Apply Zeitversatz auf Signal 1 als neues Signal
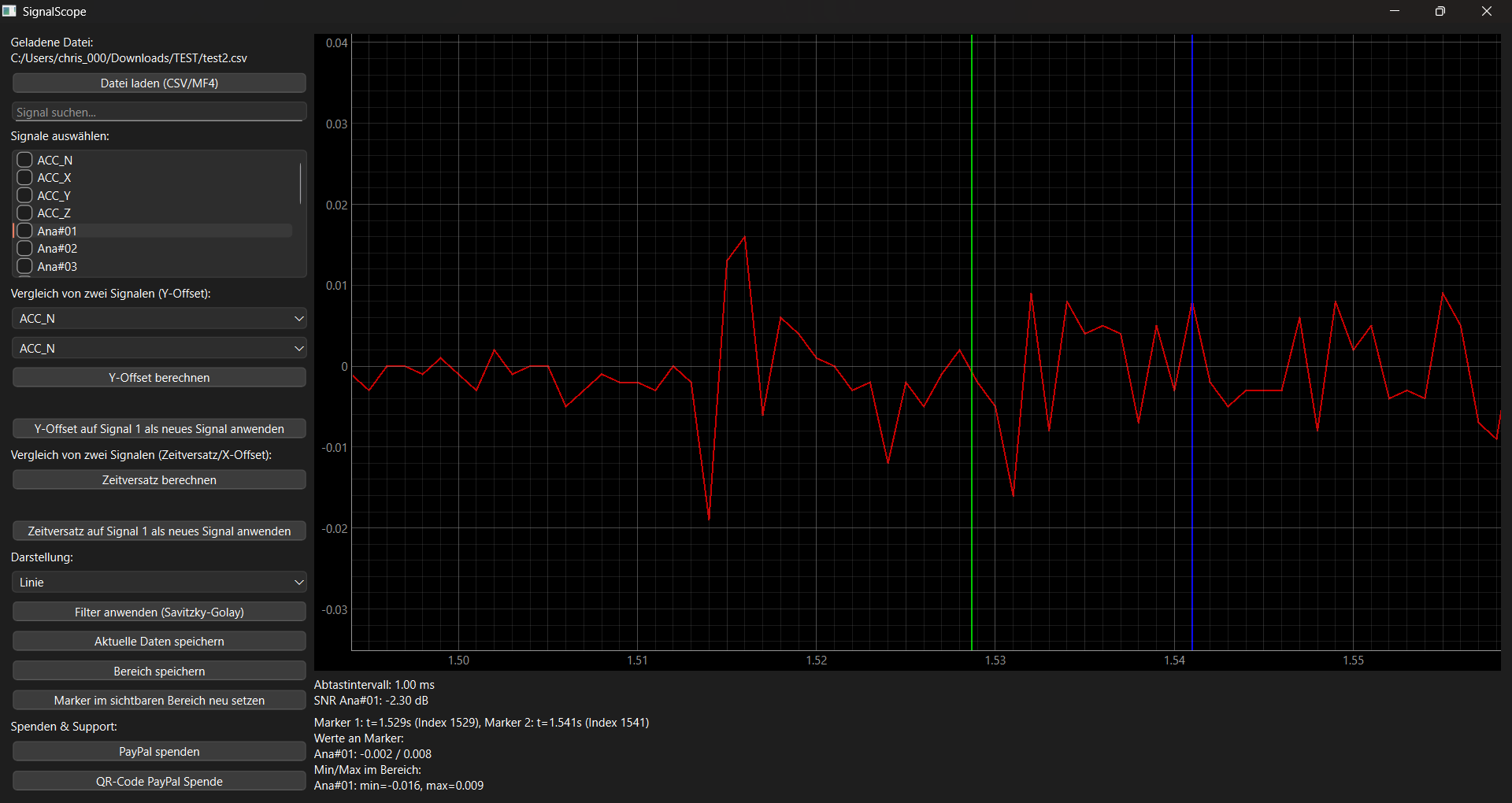Image resolution: width=1512 pixels, height=803 pixels. point(159,531)
